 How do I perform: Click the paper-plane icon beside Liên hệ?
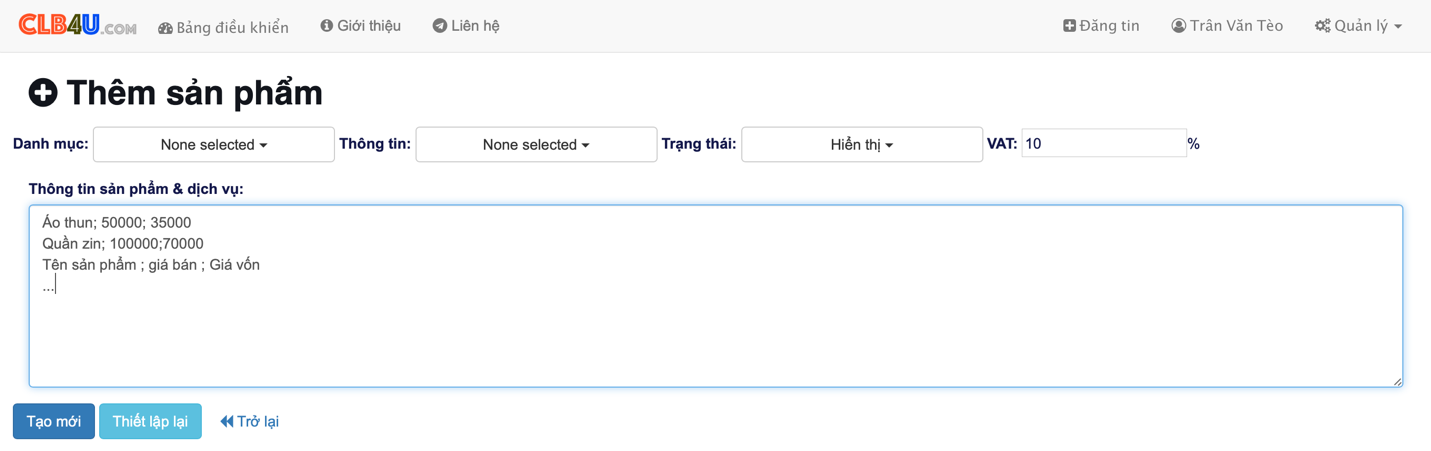(x=439, y=26)
